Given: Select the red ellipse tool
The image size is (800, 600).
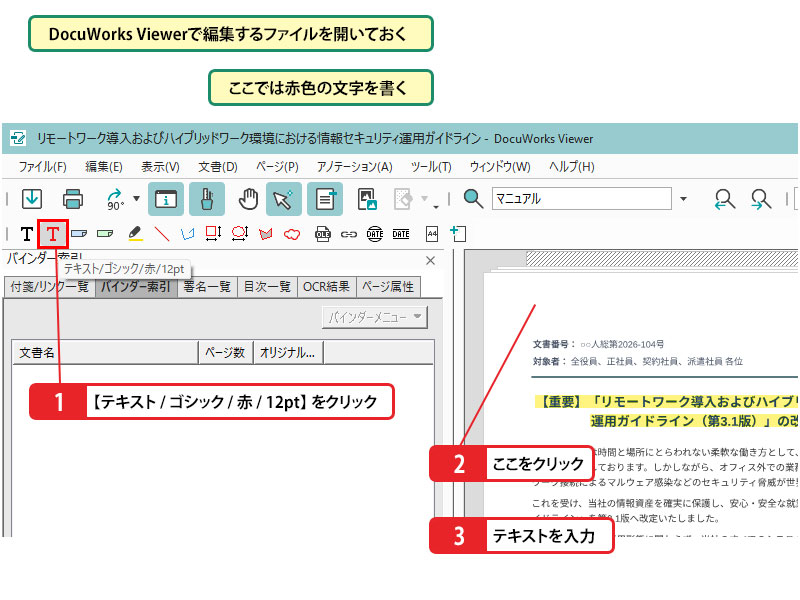Looking at the screenshot, I should pos(240,234).
